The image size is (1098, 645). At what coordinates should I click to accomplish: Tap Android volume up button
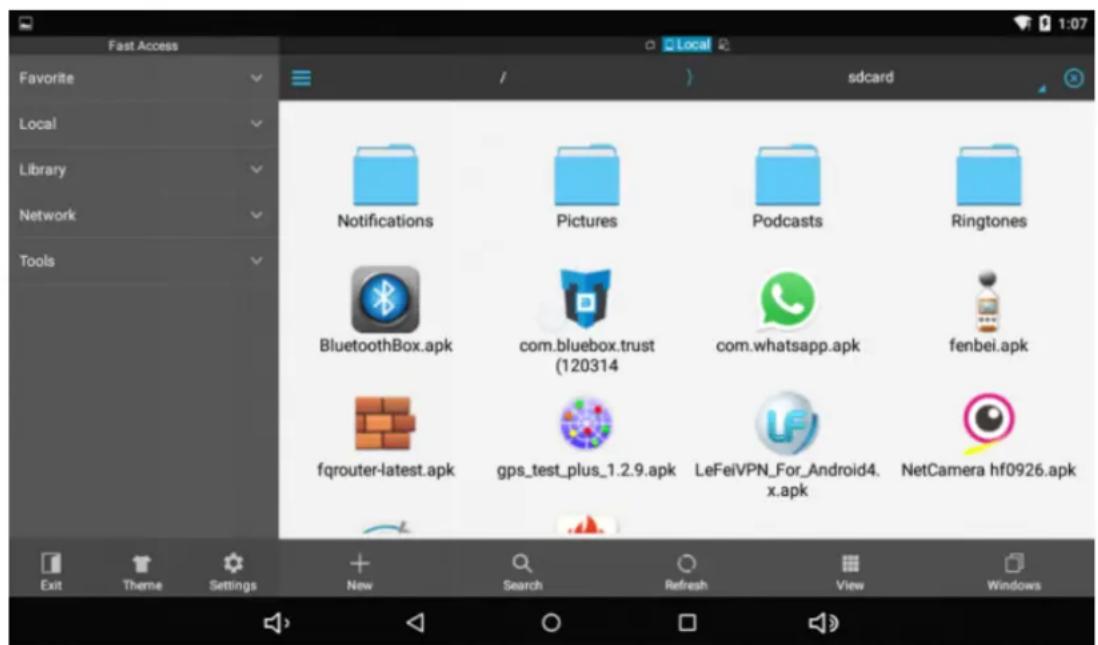(x=824, y=622)
